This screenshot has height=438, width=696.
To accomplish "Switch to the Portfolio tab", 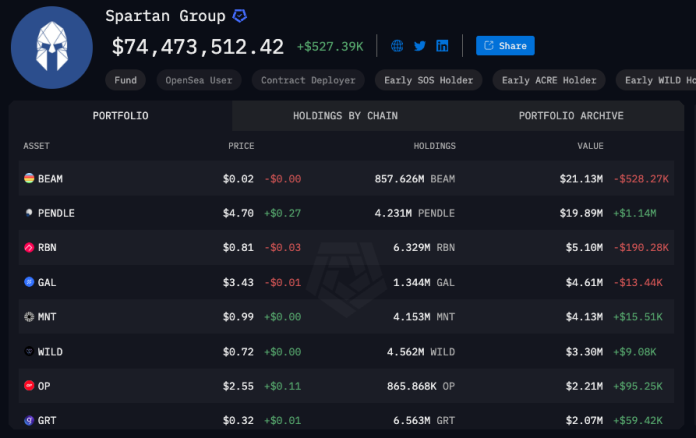I will [120, 116].
